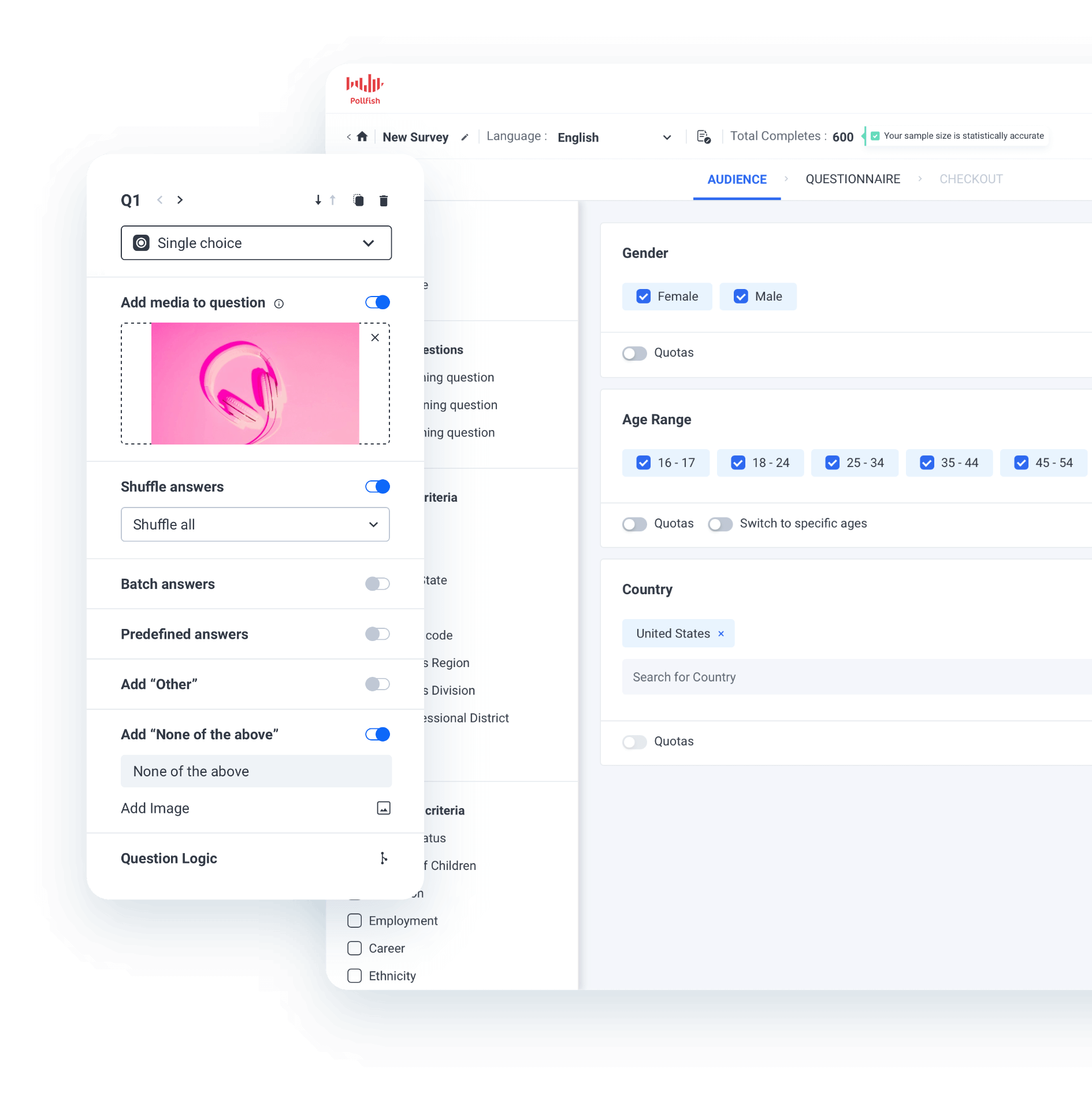Edit survey name using the pencil icon
Image resolution: width=1092 pixels, height=1100 pixels.
pyautogui.click(x=466, y=137)
